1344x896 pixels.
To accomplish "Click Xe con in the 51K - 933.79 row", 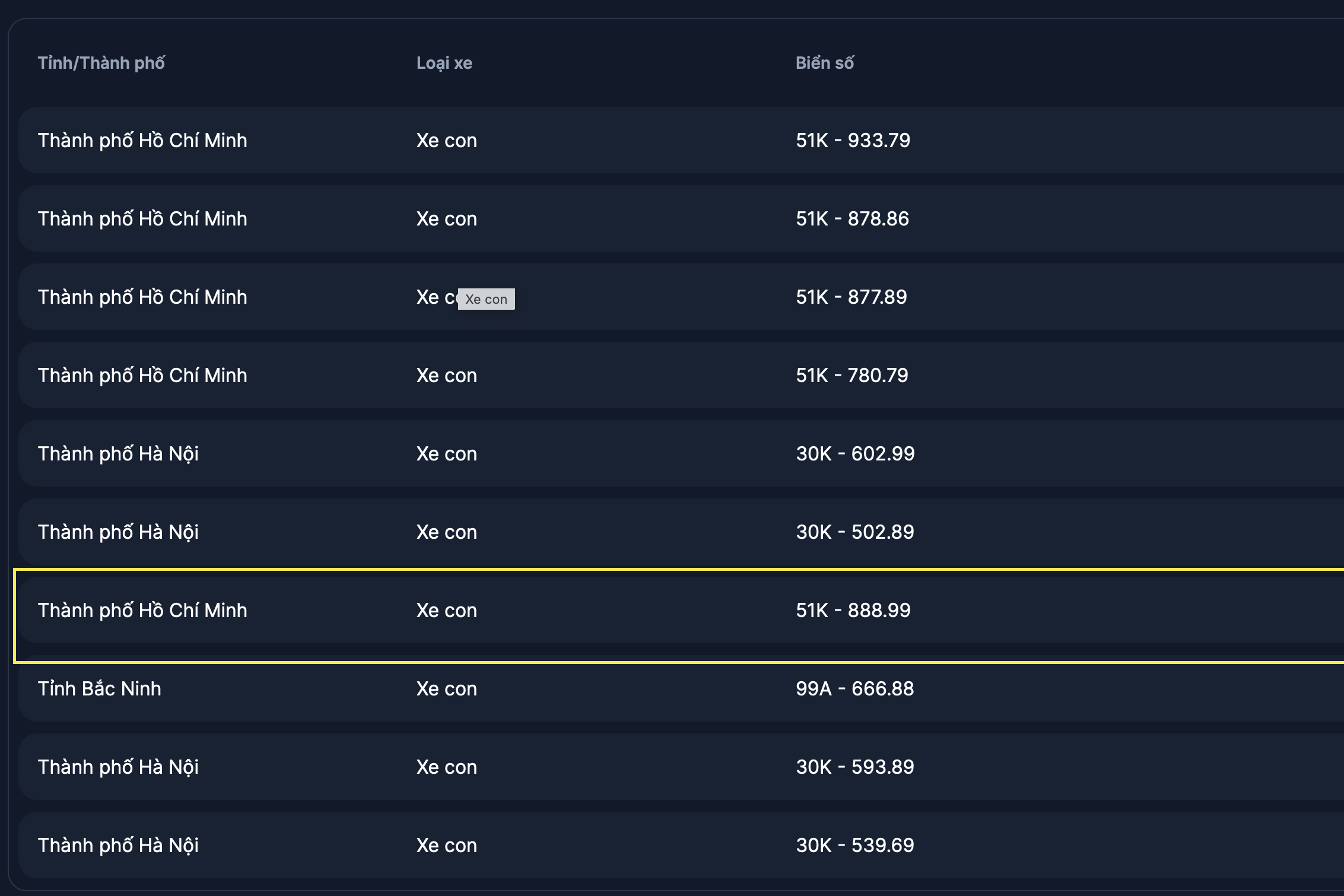I will click(446, 141).
